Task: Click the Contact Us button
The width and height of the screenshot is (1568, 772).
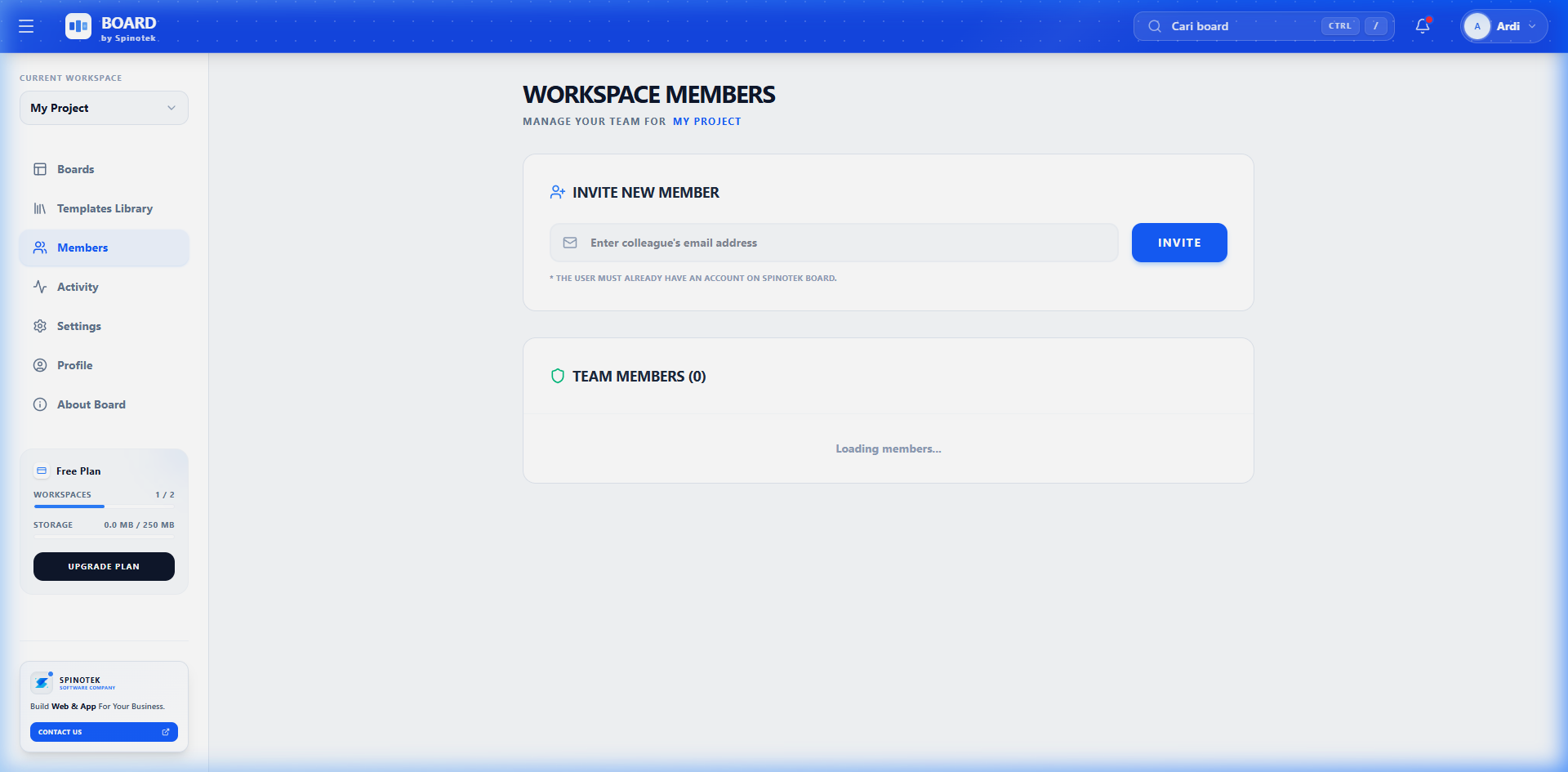Action: pyautogui.click(x=104, y=732)
